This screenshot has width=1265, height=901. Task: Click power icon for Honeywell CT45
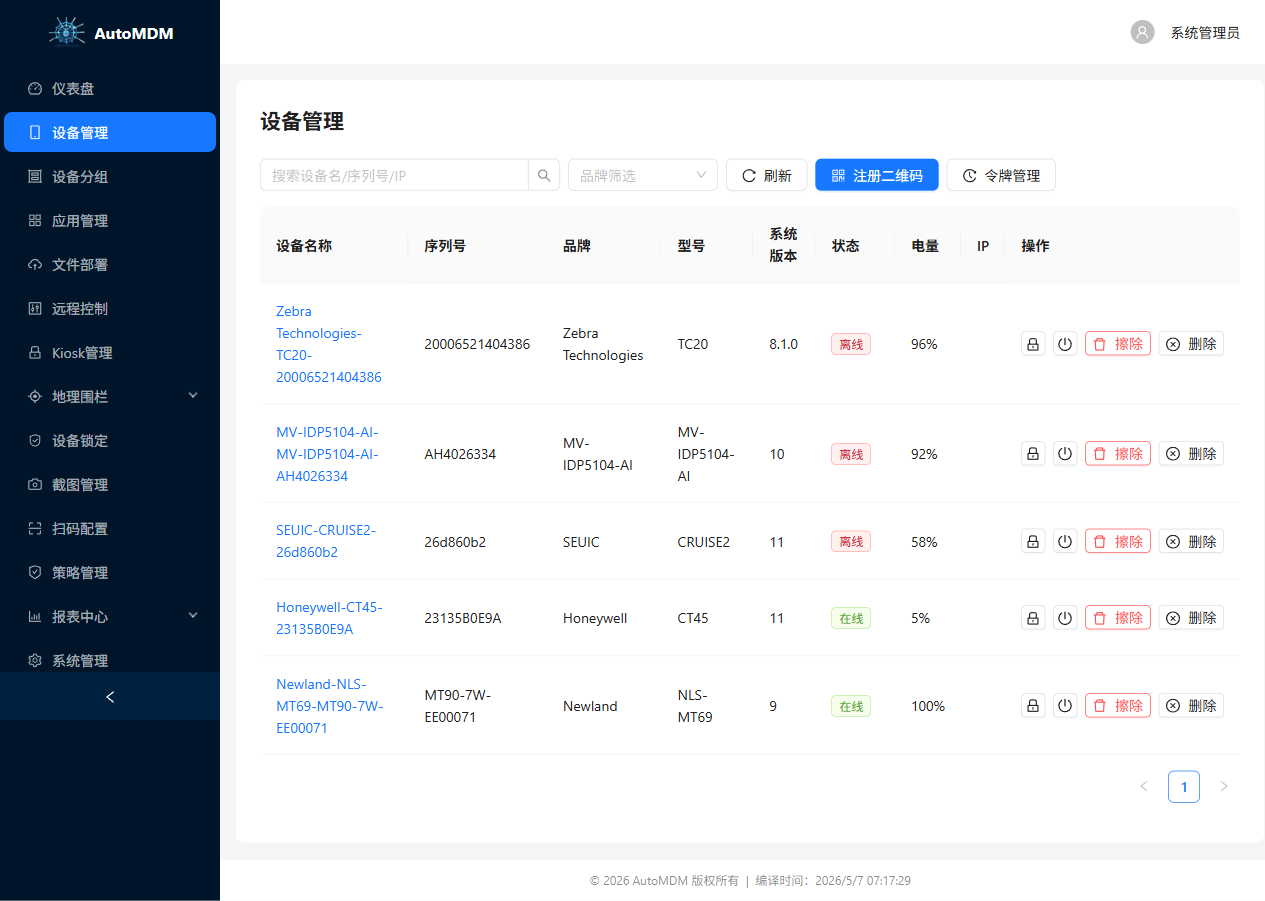[x=1065, y=618]
